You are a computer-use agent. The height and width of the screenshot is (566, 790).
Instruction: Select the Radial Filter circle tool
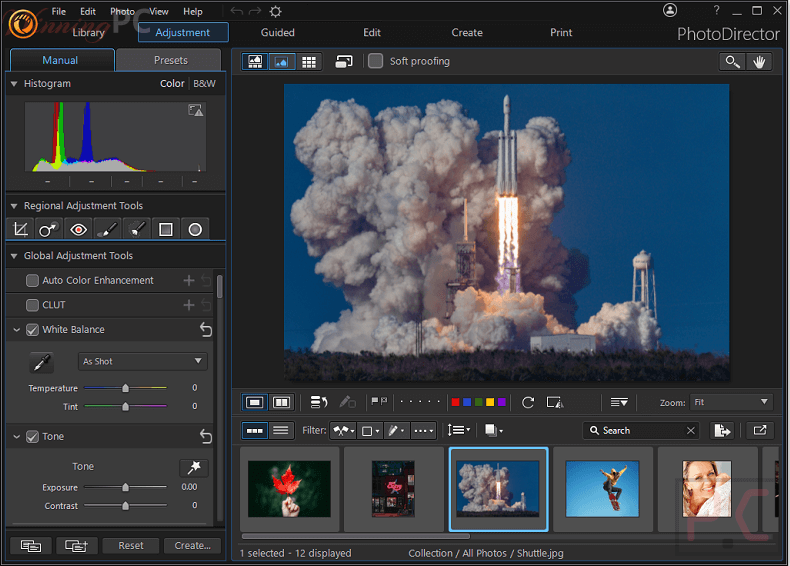click(195, 229)
